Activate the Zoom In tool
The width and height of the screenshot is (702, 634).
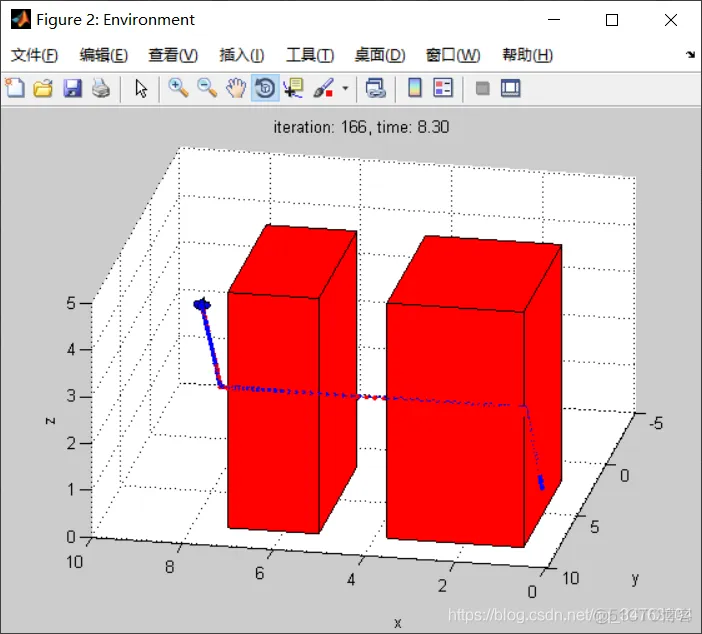click(178, 88)
